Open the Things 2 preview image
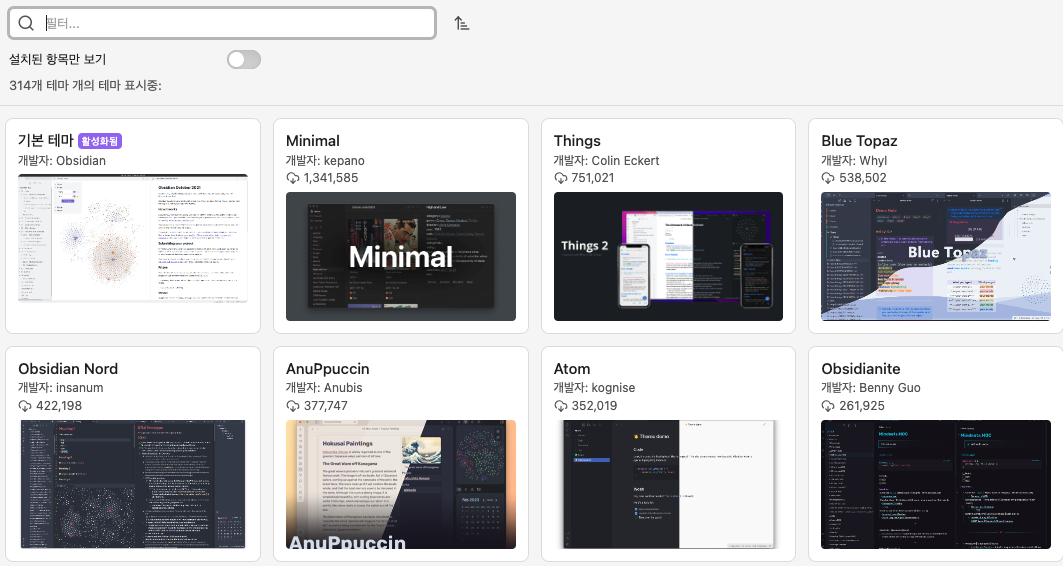Viewport: 1063px width, 566px height. click(668, 256)
